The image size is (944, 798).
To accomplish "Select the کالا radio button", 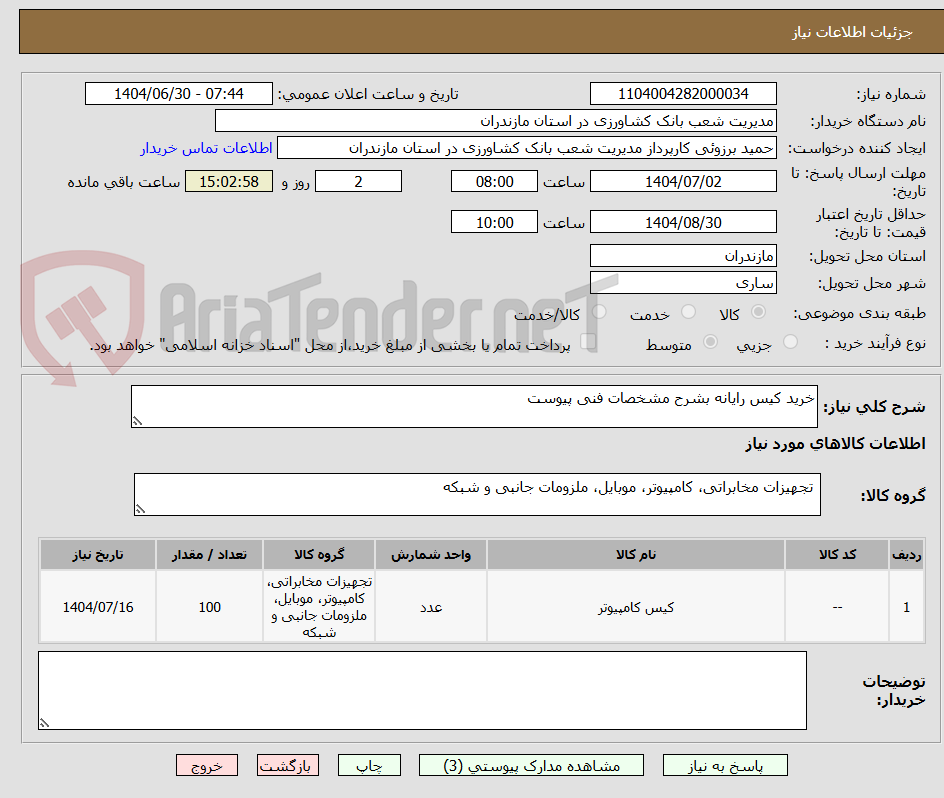I will pyautogui.click(x=759, y=311).
